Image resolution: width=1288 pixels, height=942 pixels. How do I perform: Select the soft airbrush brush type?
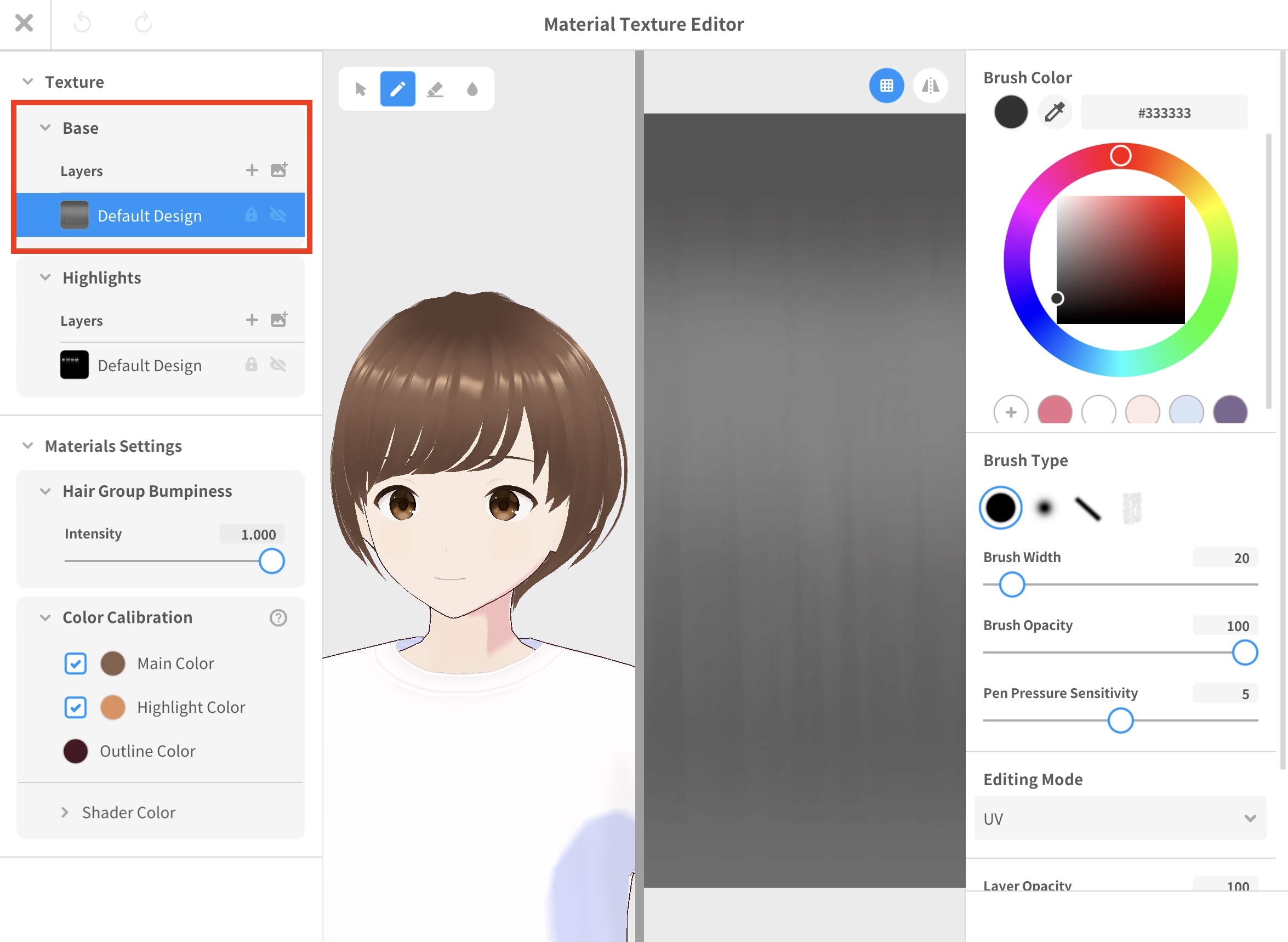[x=1045, y=508]
